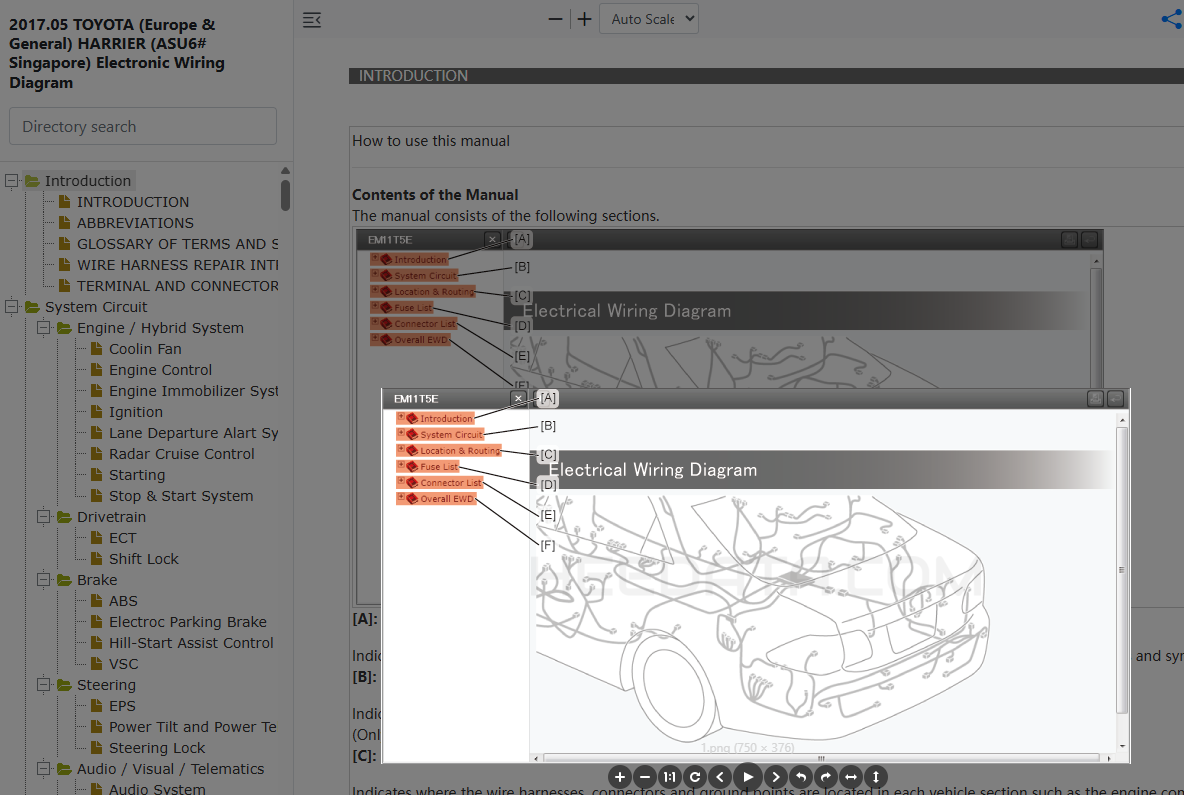Click the System Circuit folder label
The height and width of the screenshot is (795, 1184).
pos(96,307)
